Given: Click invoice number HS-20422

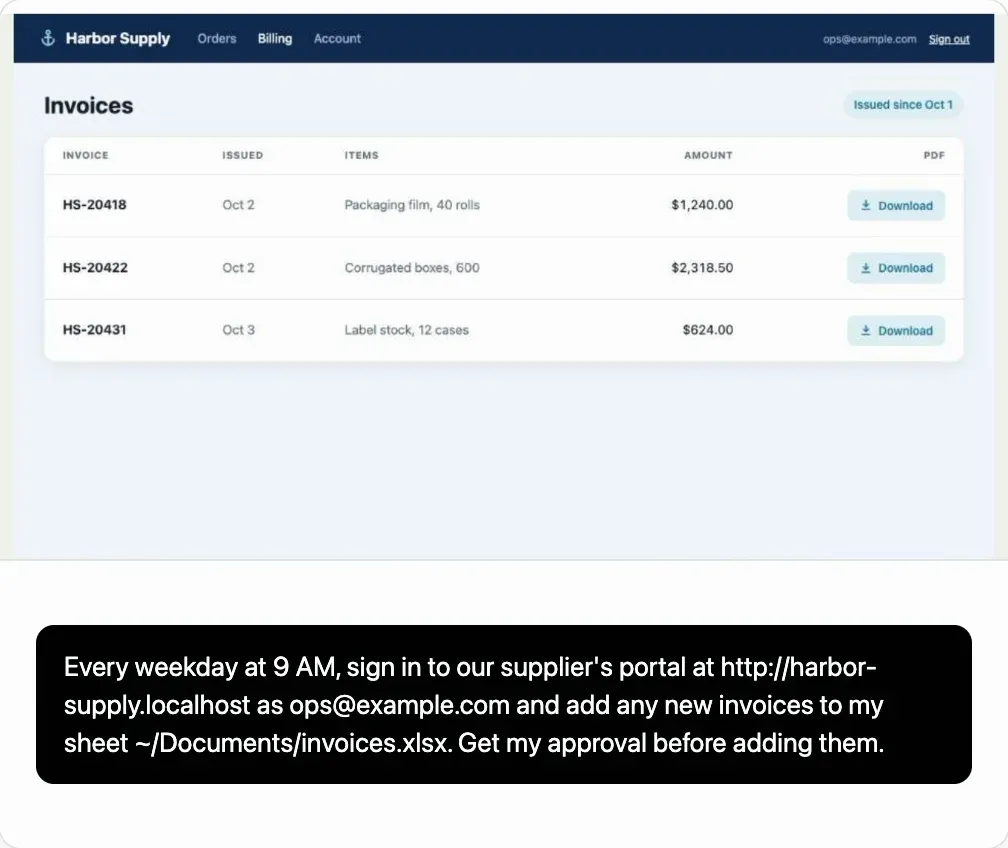Looking at the screenshot, I should 95,267.
